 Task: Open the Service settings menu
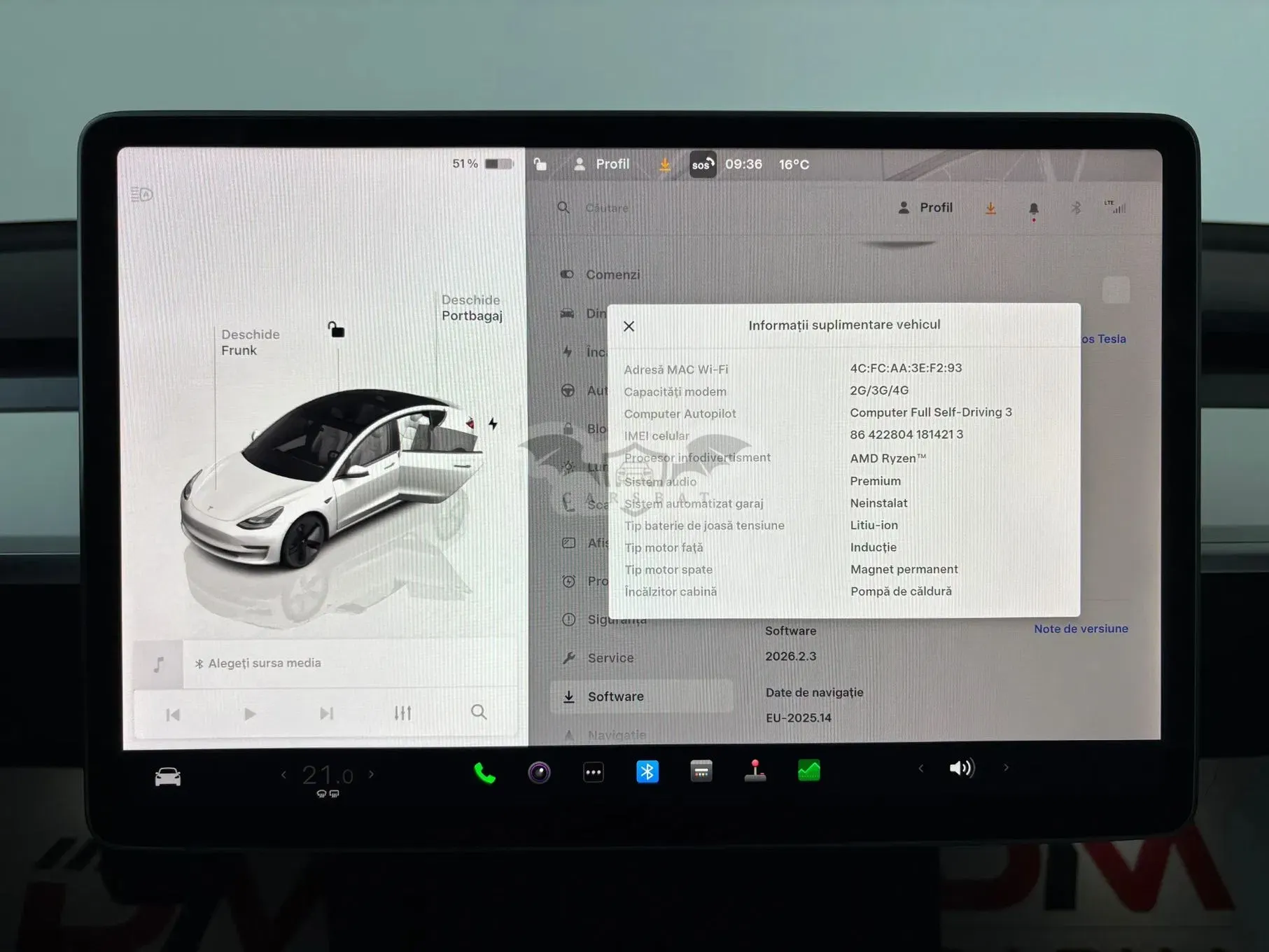tap(599, 658)
